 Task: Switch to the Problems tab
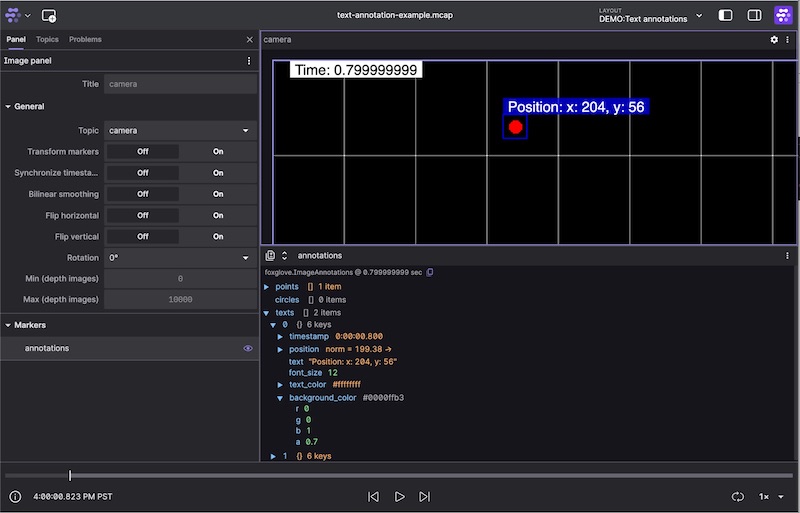pos(85,39)
